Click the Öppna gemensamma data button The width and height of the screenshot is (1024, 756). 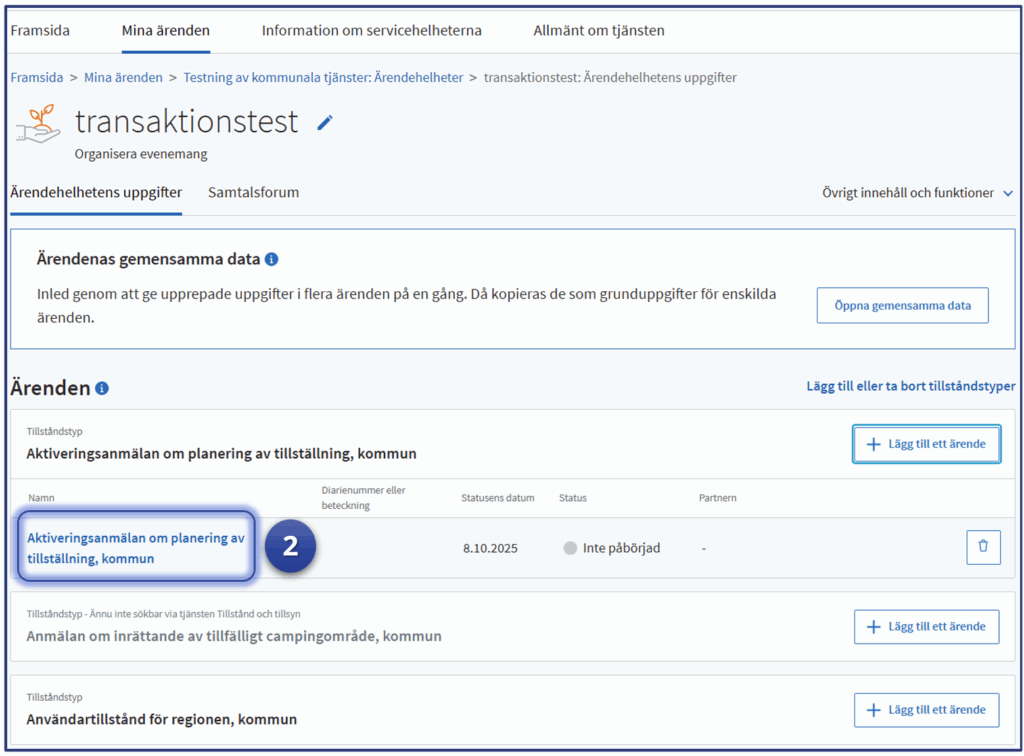(x=902, y=306)
